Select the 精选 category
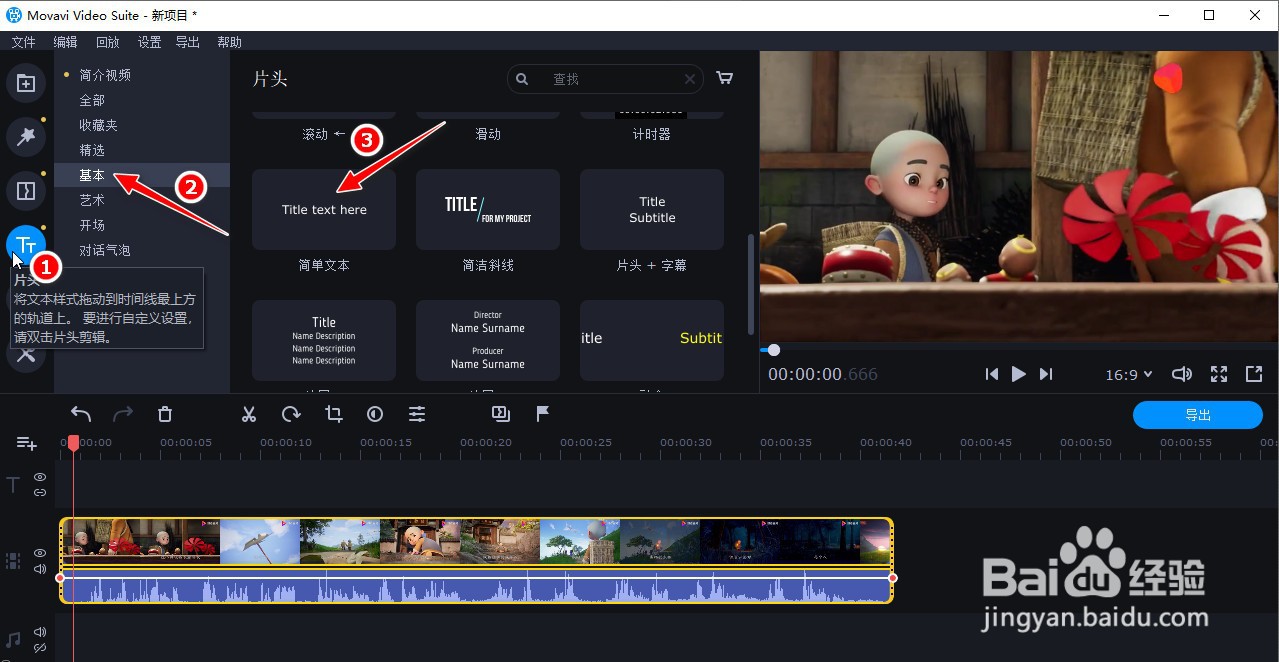 click(x=92, y=150)
